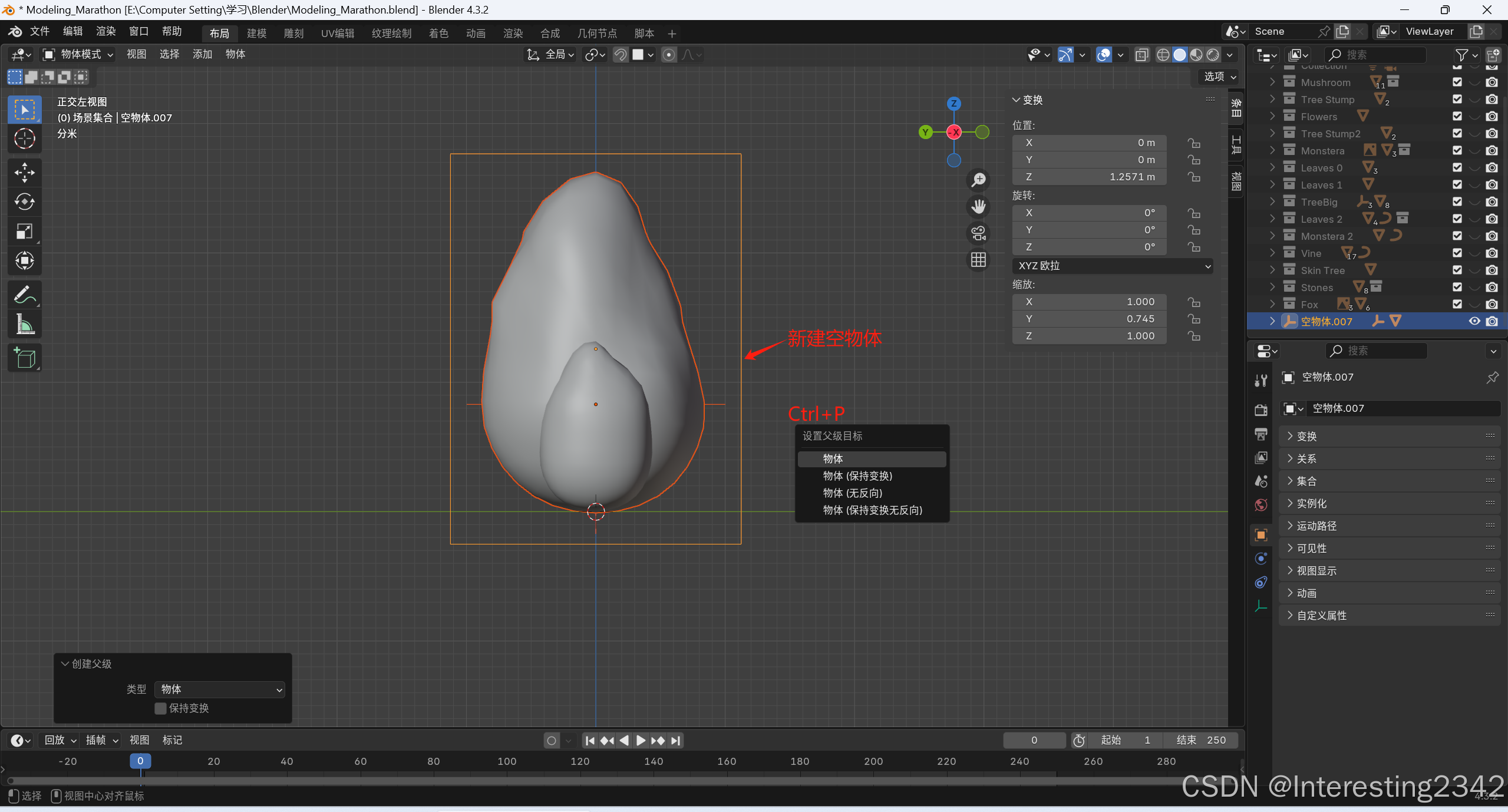Image resolution: width=1508 pixels, height=812 pixels.
Task: Select the Scale tool
Action: tap(24, 232)
